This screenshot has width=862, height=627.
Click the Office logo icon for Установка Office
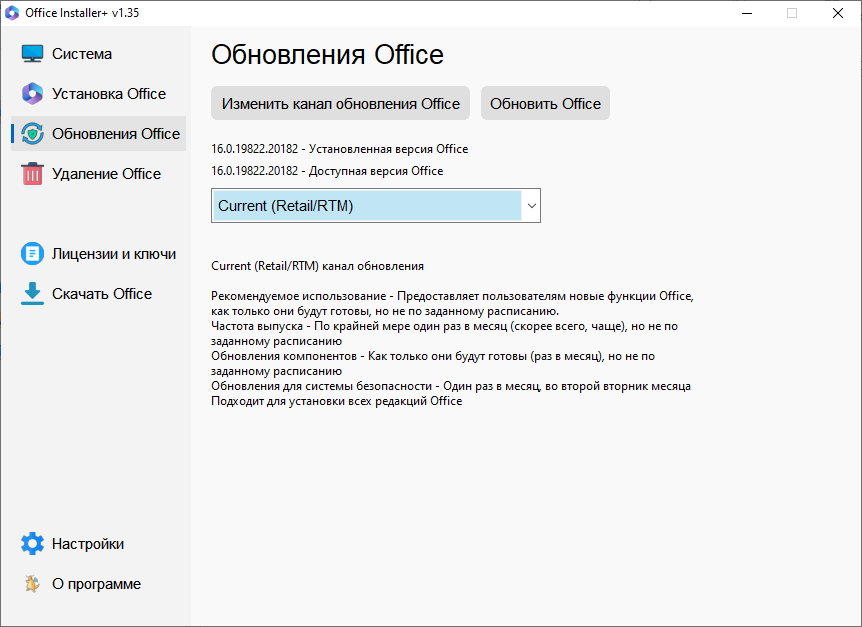tap(33, 94)
